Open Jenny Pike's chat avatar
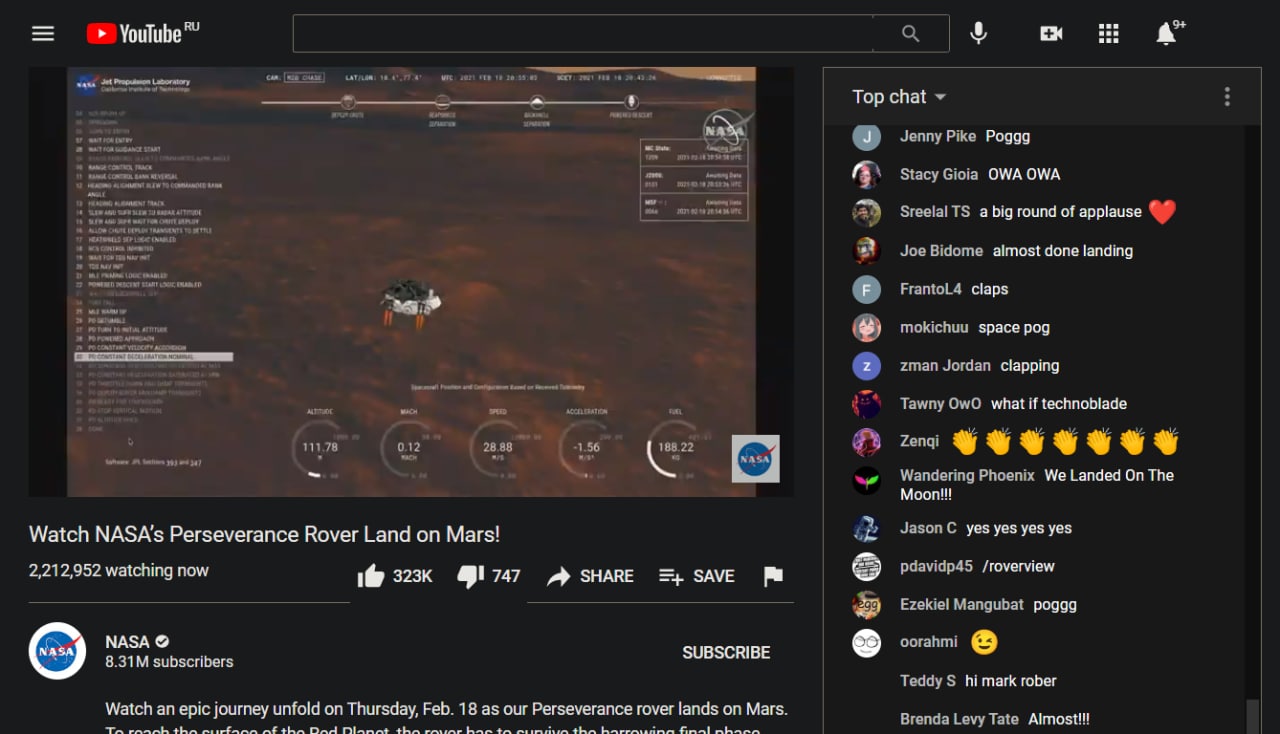The image size is (1280, 734). coord(866,136)
